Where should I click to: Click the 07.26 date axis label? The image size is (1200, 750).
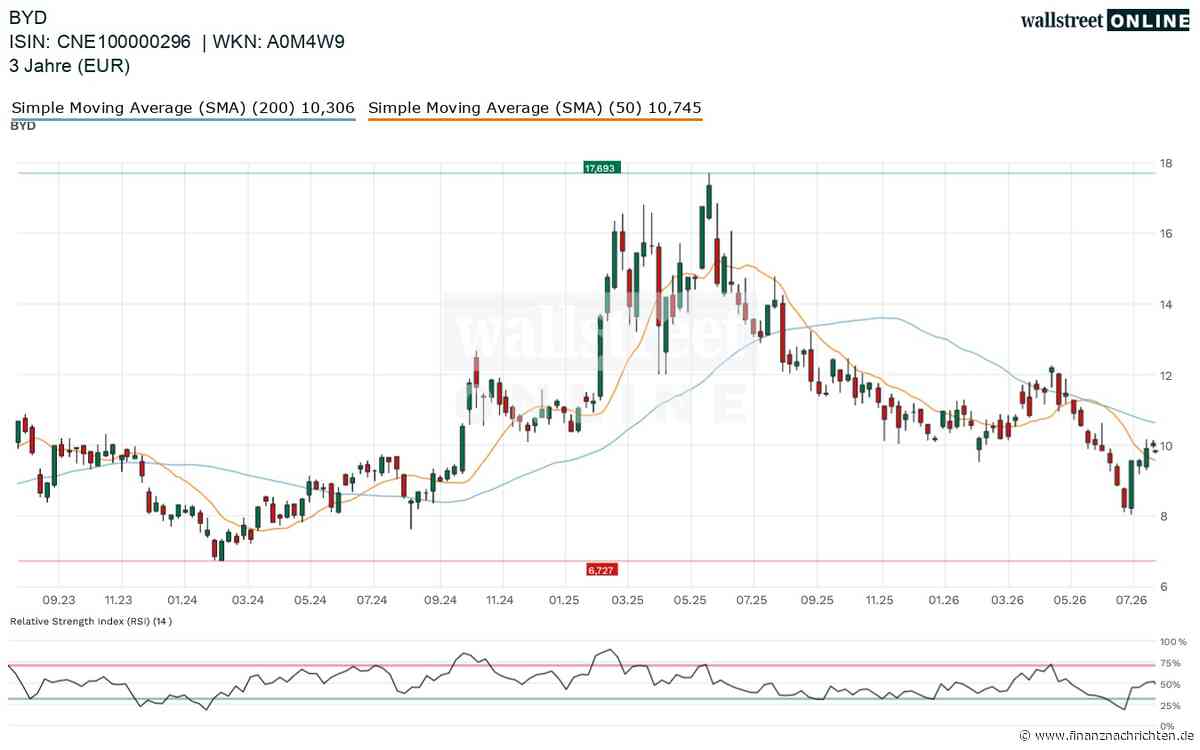coord(1132,600)
